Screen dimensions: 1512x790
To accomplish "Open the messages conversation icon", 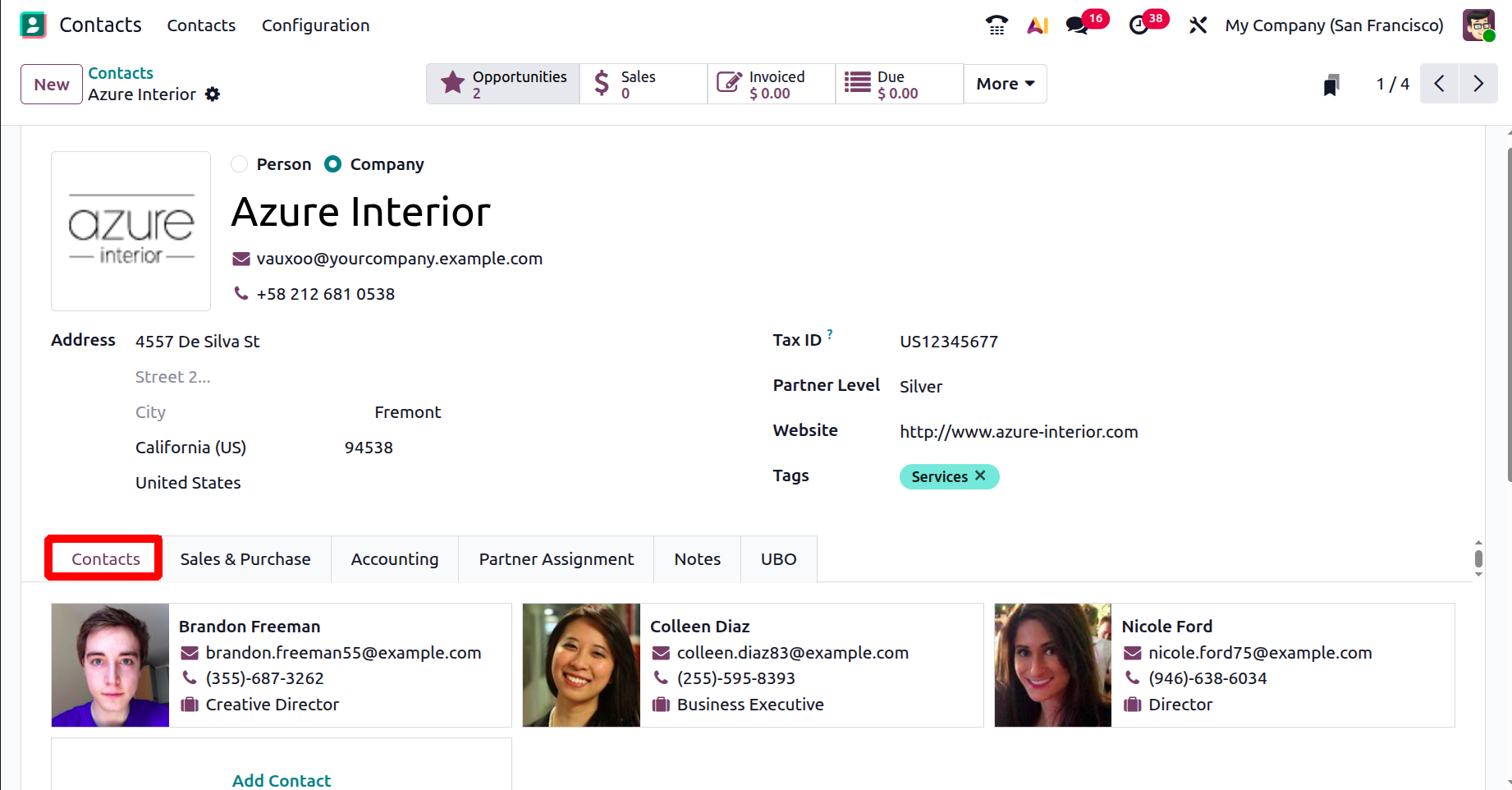I will click(1077, 25).
